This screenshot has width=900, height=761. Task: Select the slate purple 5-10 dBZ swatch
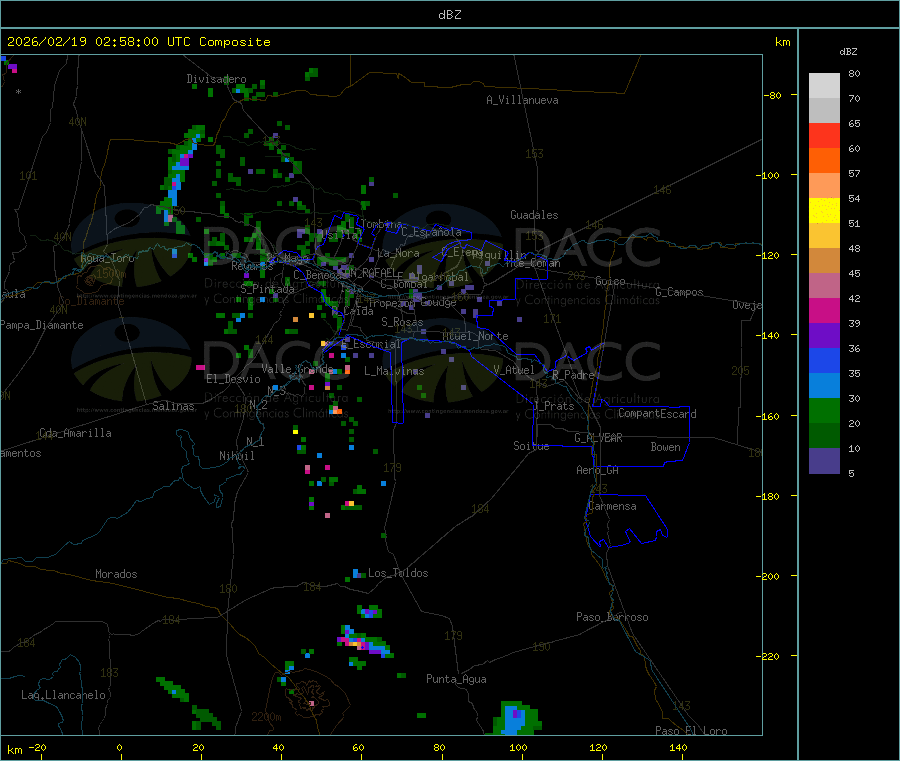[x=824, y=460]
